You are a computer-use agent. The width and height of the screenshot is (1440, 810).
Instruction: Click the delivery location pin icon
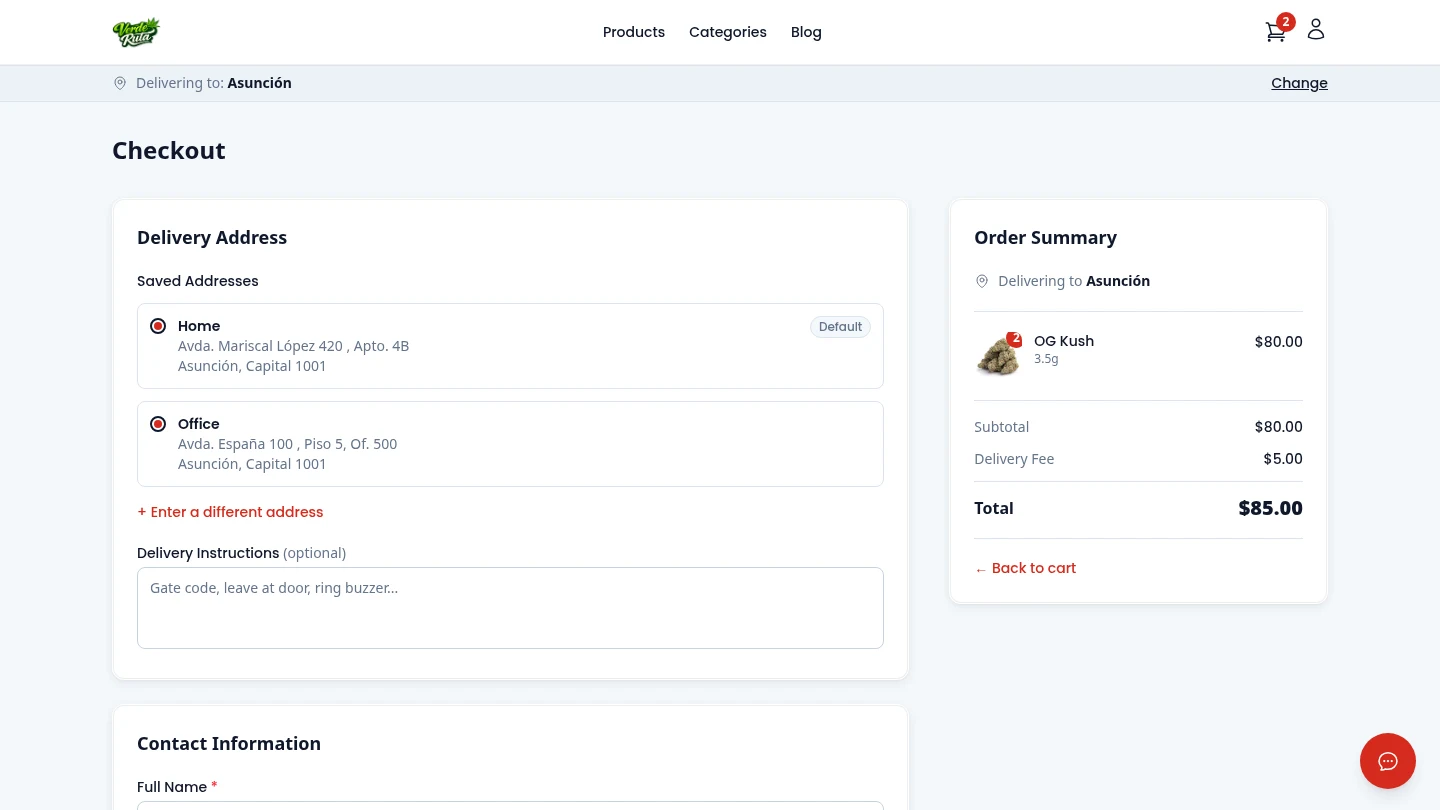click(120, 83)
